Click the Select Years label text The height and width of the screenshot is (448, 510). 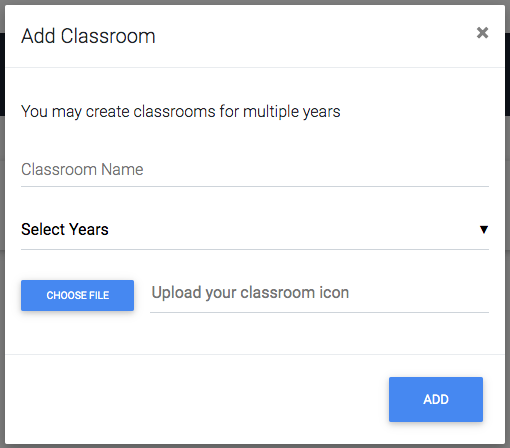click(x=65, y=229)
